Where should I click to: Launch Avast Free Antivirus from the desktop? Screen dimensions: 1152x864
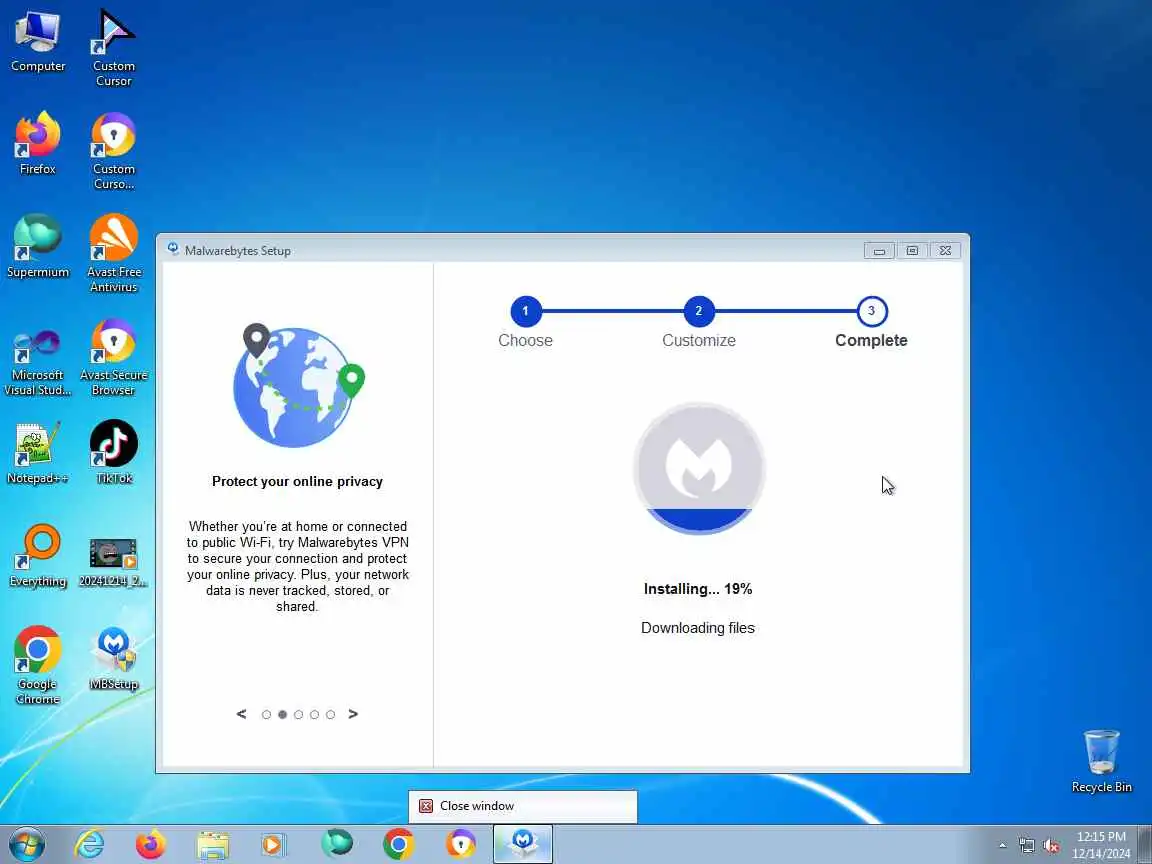point(113,254)
